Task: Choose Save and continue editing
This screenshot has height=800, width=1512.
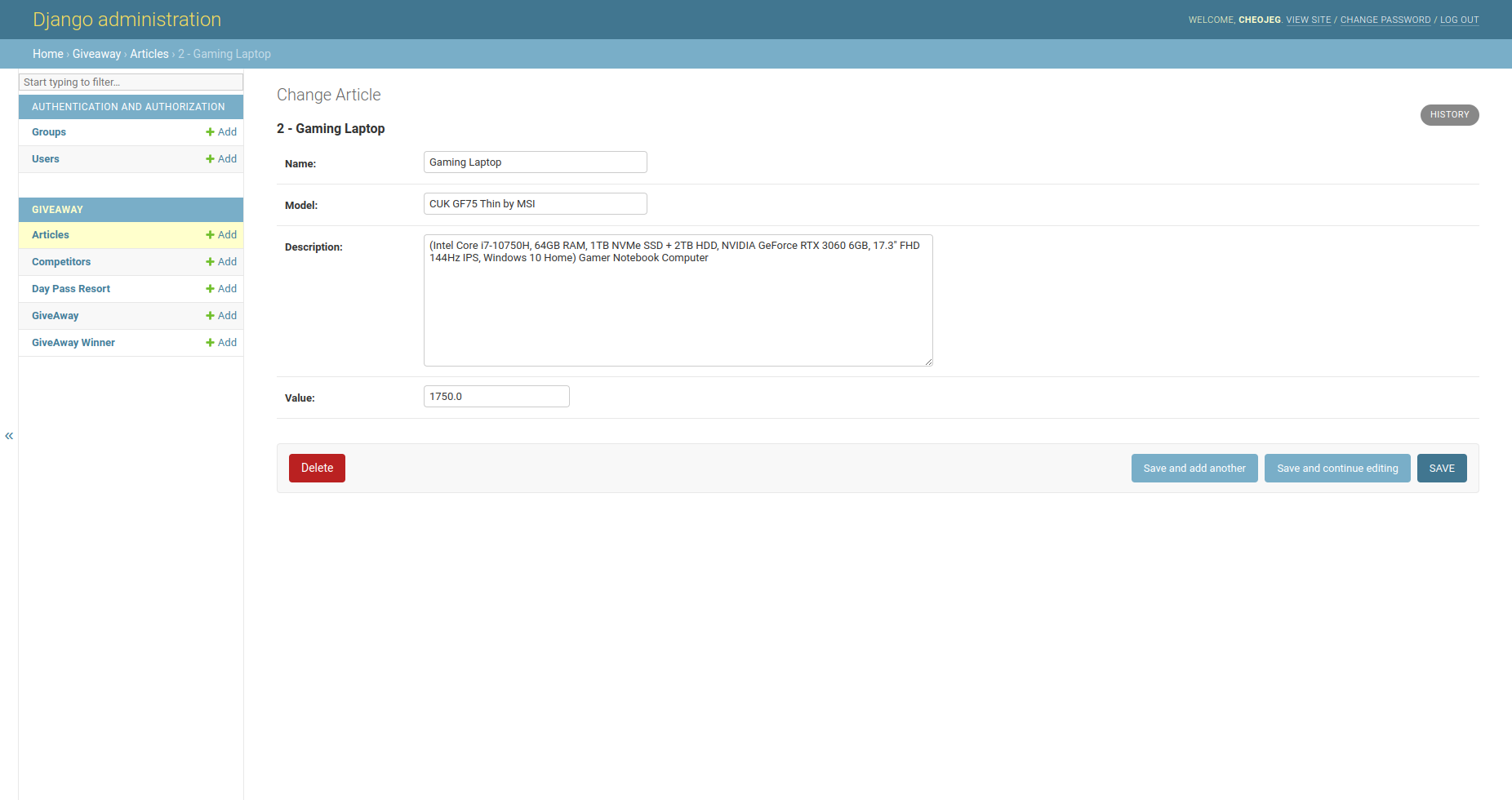Action: click(1336, 469)
